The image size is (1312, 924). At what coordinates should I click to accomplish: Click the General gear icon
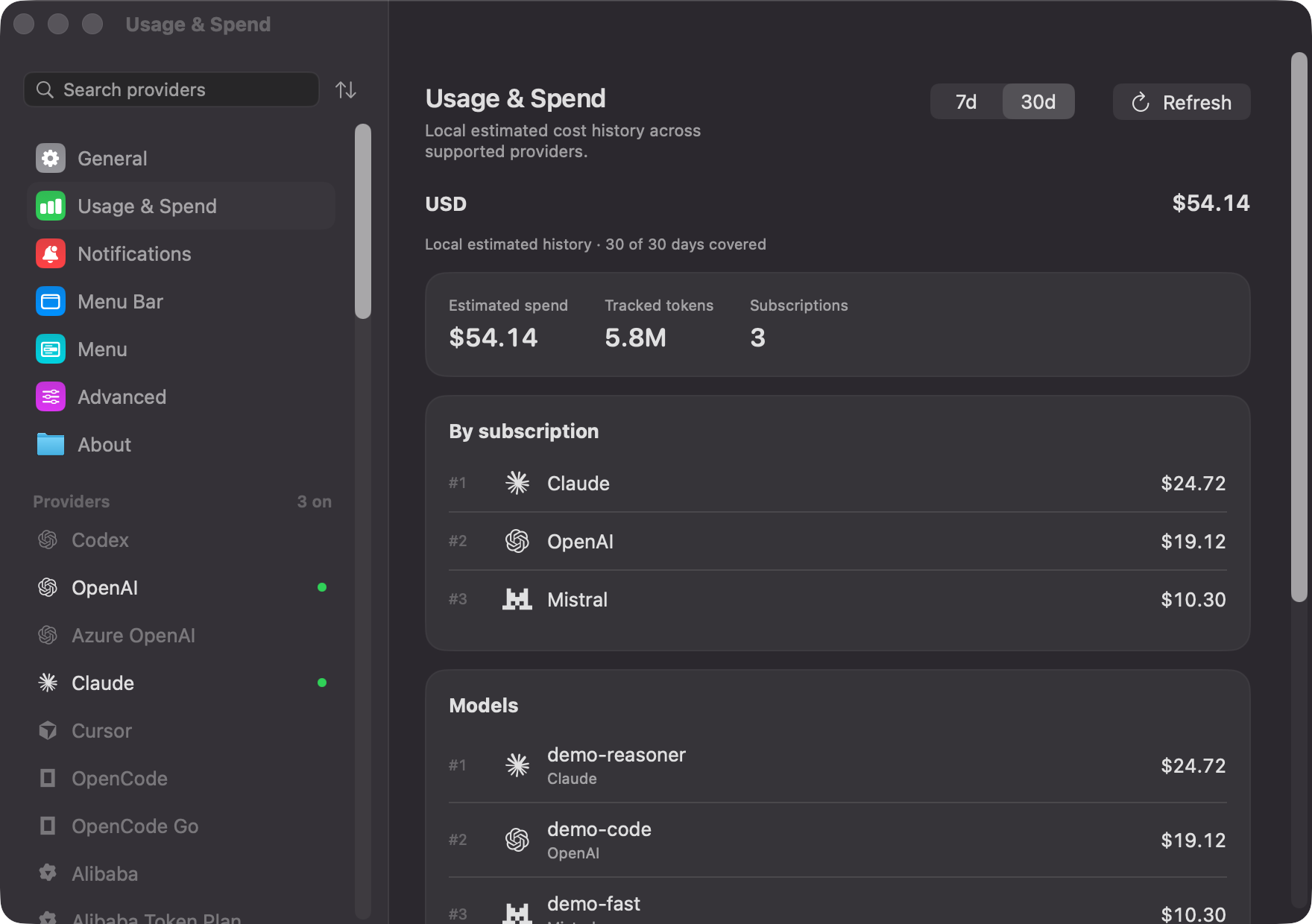coord(51,158)
